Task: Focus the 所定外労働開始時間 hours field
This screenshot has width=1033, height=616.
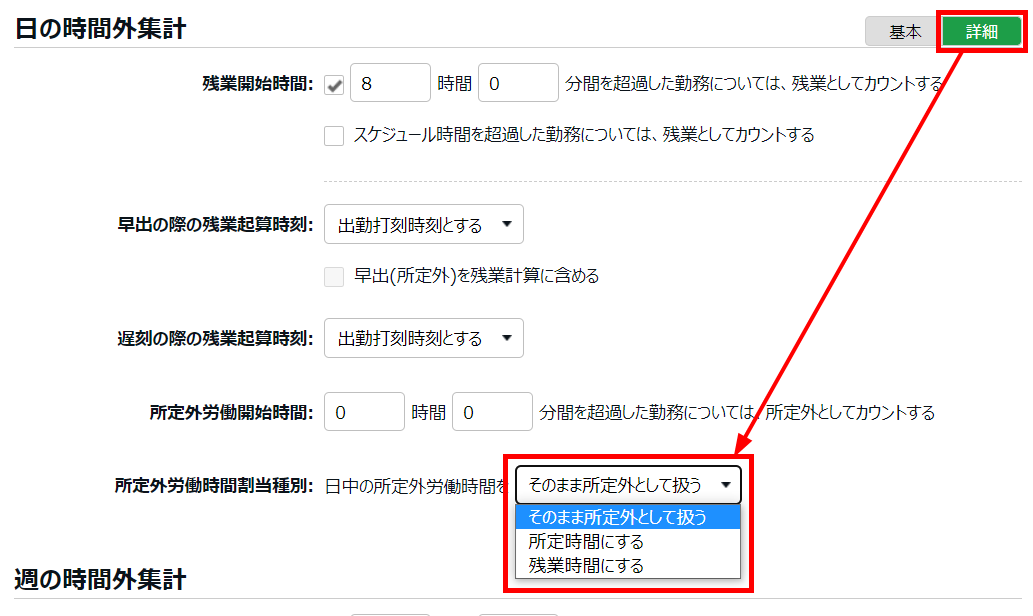Action: [364, 412]
